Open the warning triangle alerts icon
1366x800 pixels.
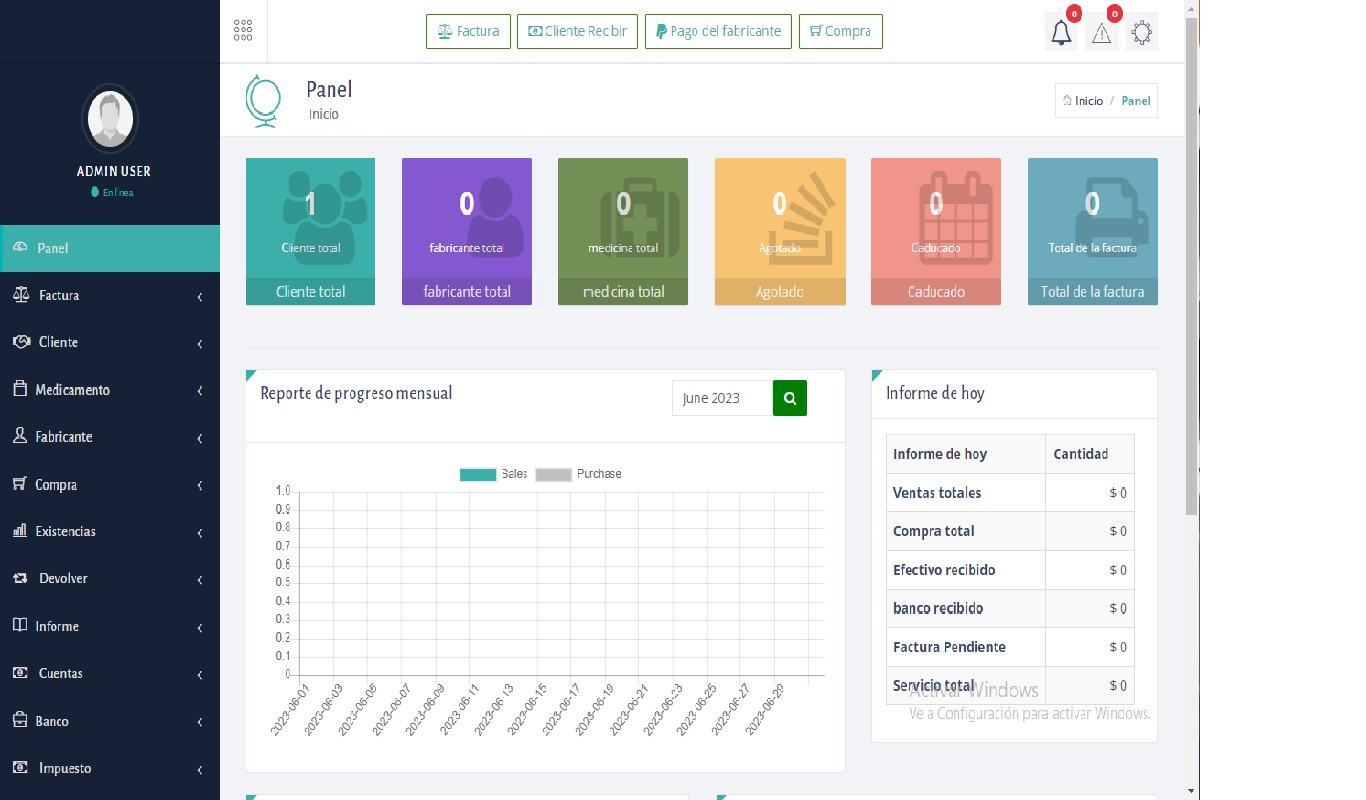tap(1102, 33)
